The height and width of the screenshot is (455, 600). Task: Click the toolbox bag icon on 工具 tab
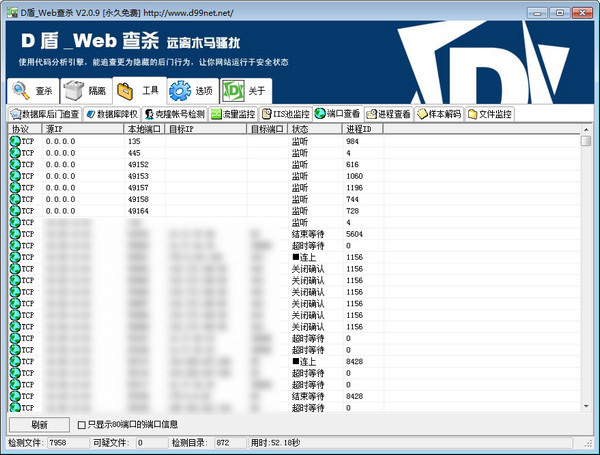click(x=125, y=91)
